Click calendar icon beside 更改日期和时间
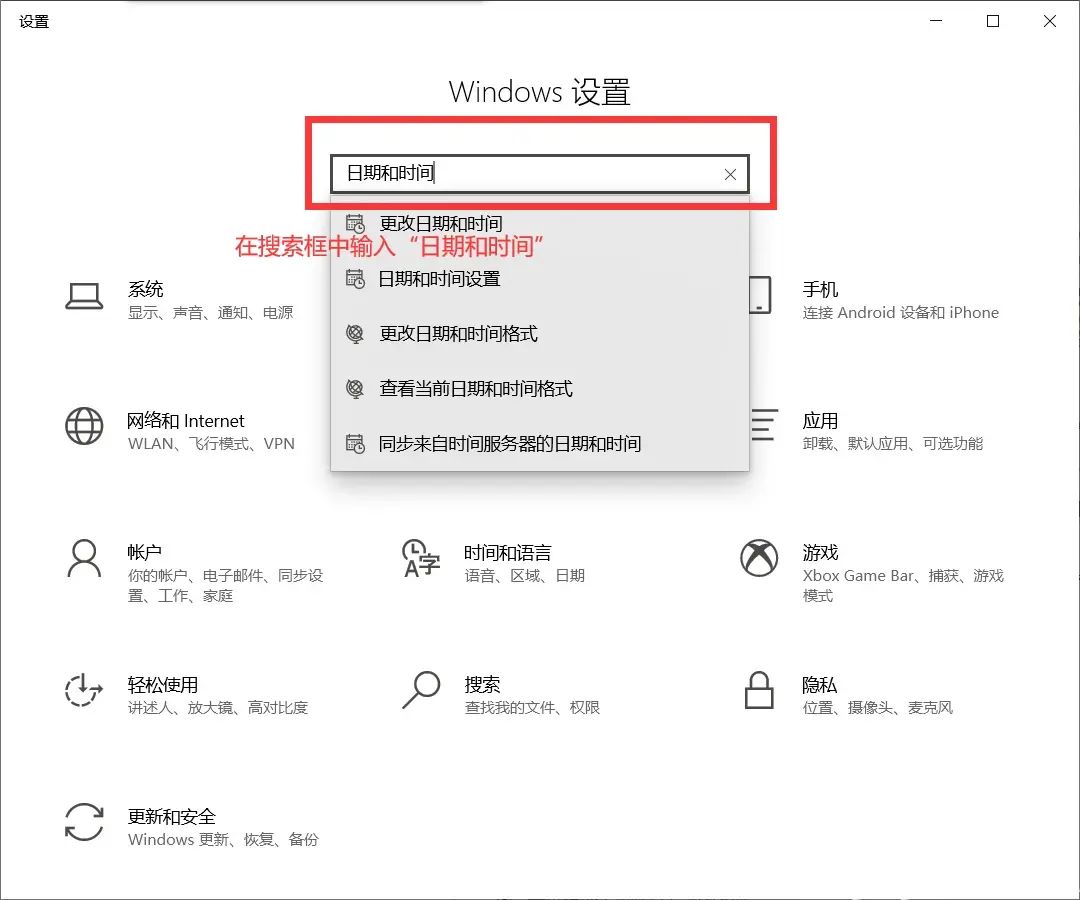Viewport: 1080px width, 900px height. click(x=355, y=224)
